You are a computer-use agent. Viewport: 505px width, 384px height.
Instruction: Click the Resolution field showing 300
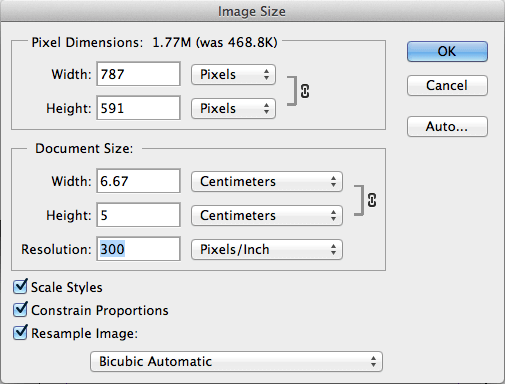138,249
